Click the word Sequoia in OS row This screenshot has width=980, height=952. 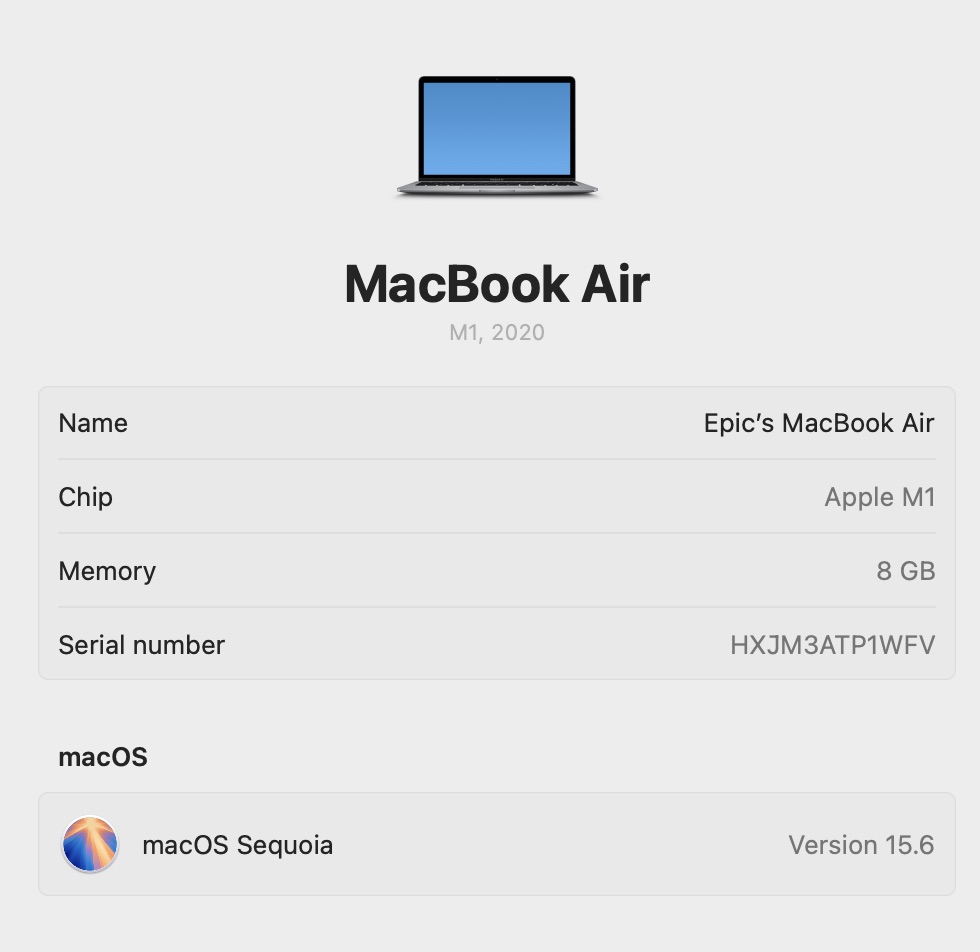tap(285, 845)
